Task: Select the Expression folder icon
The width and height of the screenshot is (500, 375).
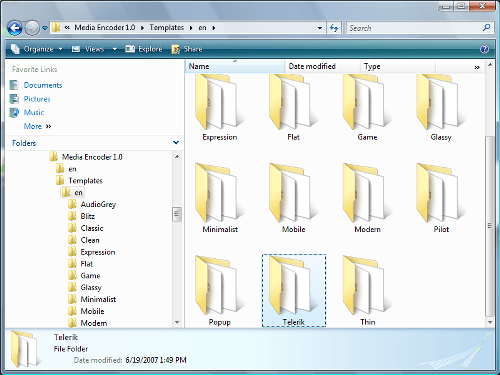Action: coord(220,102)
